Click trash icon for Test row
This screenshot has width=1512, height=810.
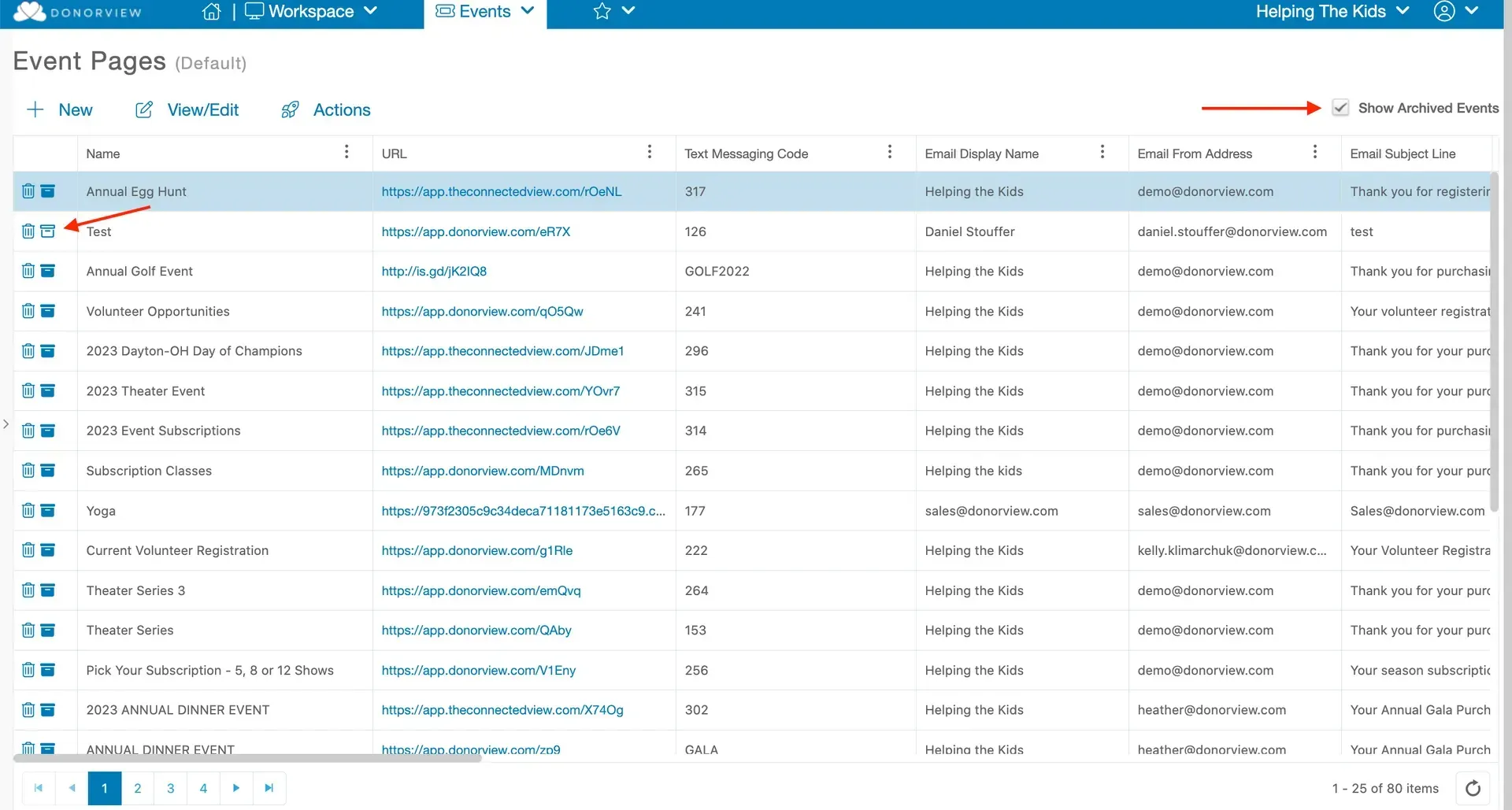pos(28,231)
